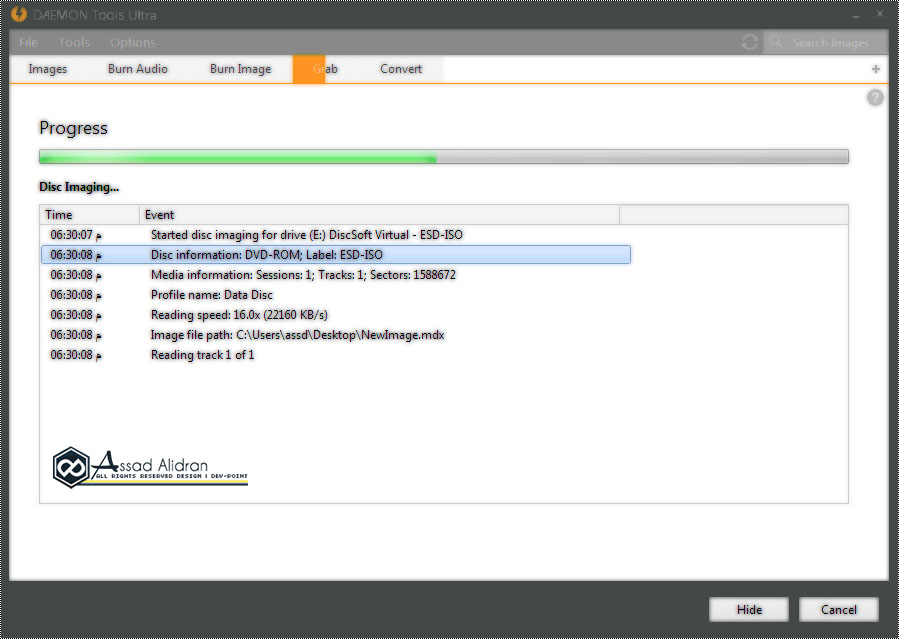This screenshot has width=899, height=639.
Task: Switch to the Burn Audio tab
Action: tap(138, 69)
